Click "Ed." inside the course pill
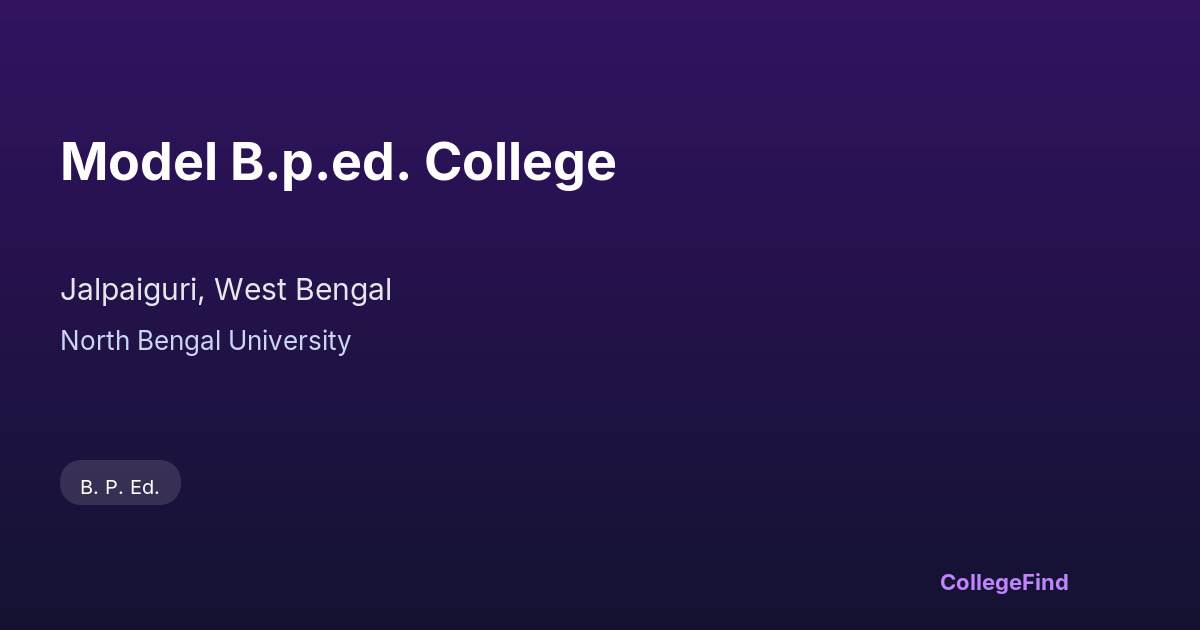Screen dimensions: 1200x630 [145, 487]
